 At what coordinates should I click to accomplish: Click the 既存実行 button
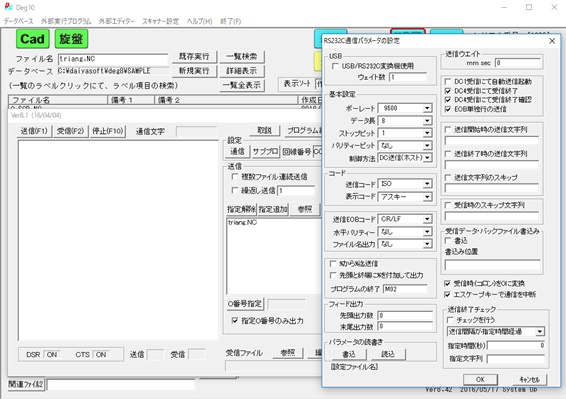(x=194, y=57)
